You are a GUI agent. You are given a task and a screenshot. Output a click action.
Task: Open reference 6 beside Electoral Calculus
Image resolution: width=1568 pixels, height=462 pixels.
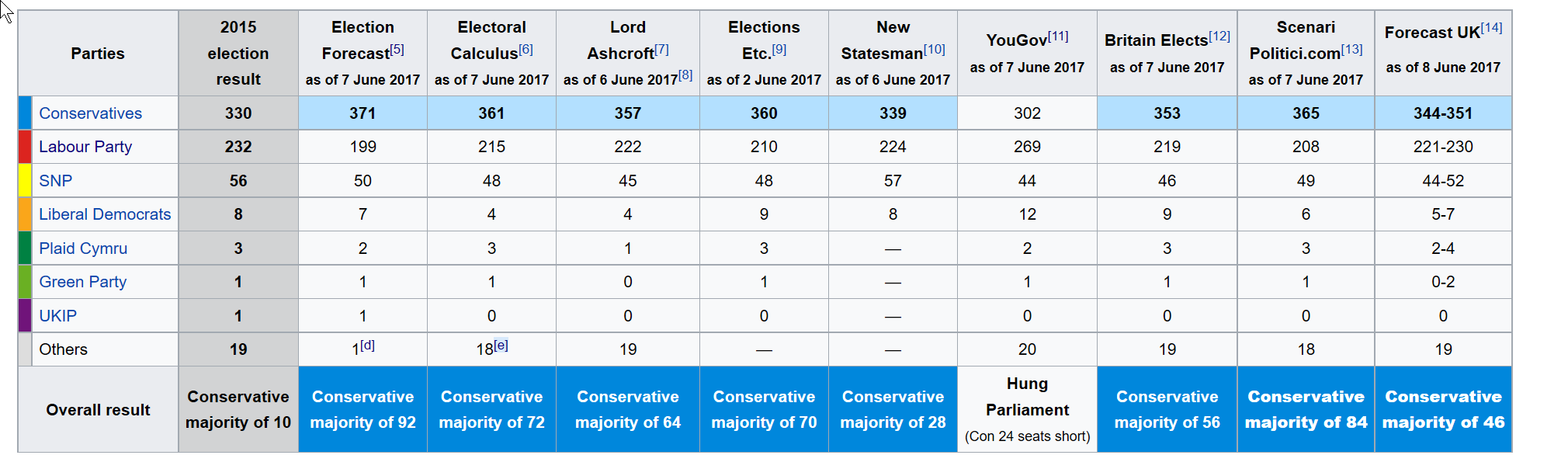(526, 50)
